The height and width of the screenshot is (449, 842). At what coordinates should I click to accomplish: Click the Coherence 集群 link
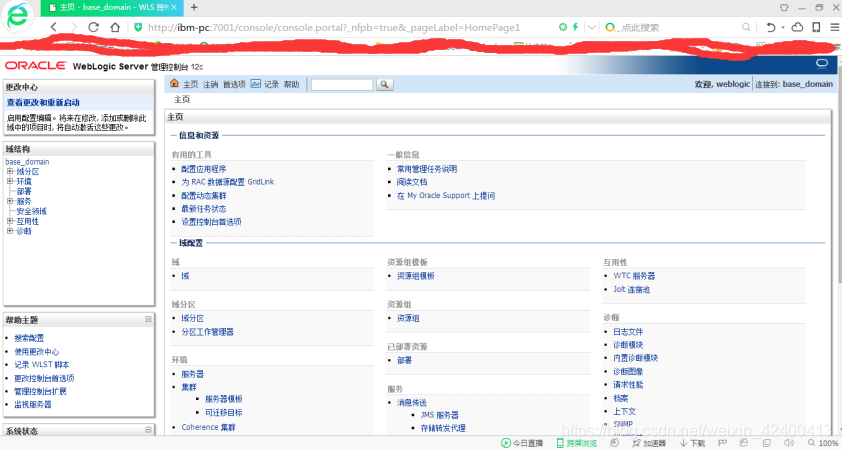tap(208, 428)
